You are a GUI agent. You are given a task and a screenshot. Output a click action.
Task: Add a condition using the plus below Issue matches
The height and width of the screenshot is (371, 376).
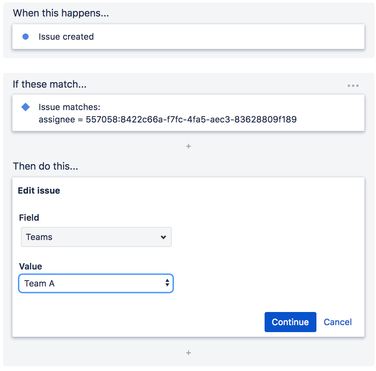point(188,146)
